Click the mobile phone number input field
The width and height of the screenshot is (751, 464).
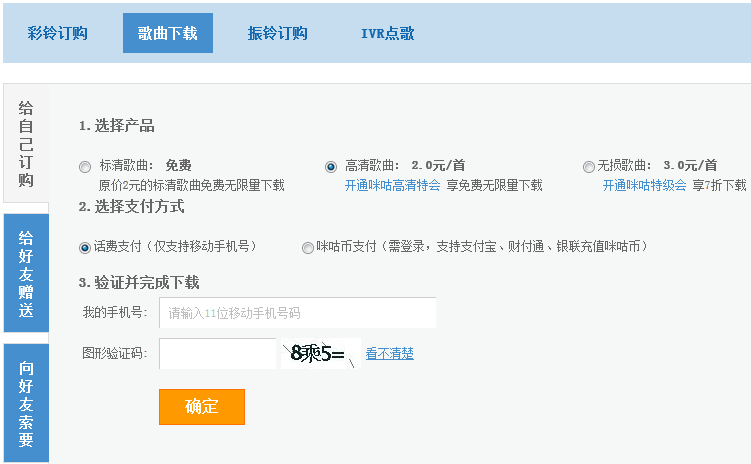[297, 313]
